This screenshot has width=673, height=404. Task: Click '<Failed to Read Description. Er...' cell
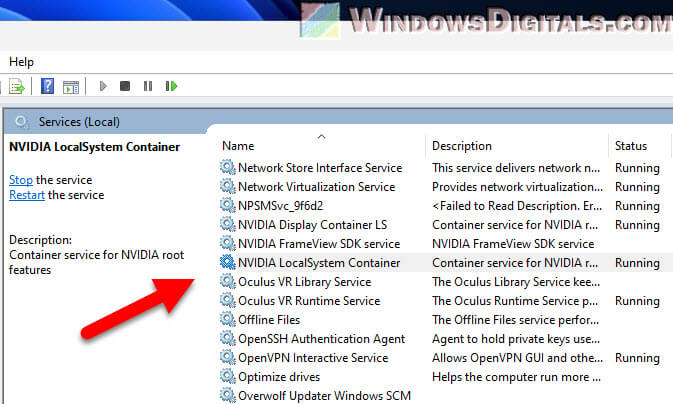pos(517,206)
